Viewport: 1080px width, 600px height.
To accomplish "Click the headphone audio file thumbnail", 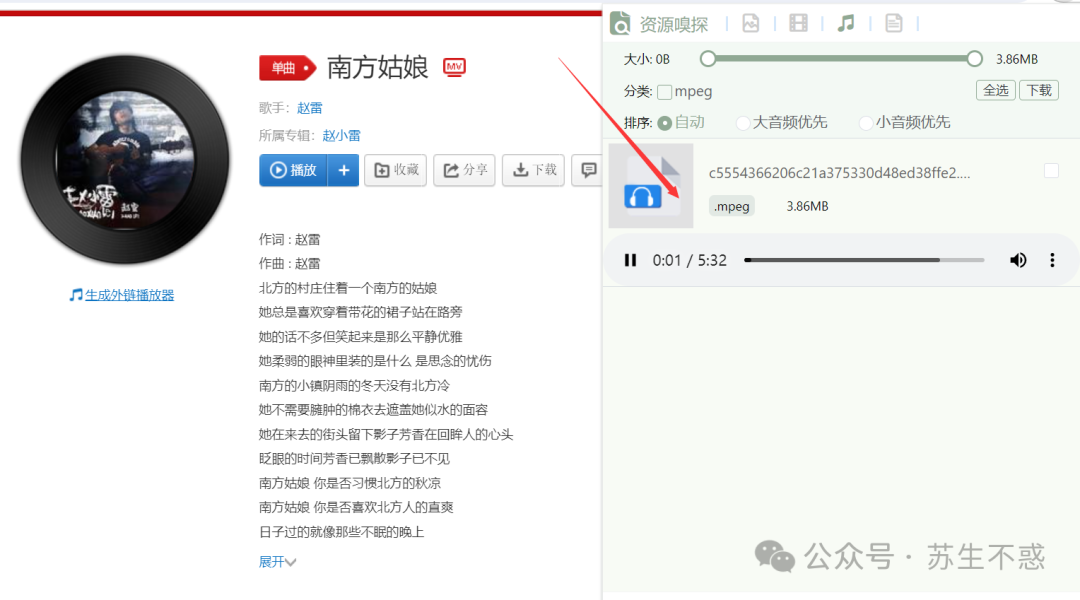I will point(651,185).
